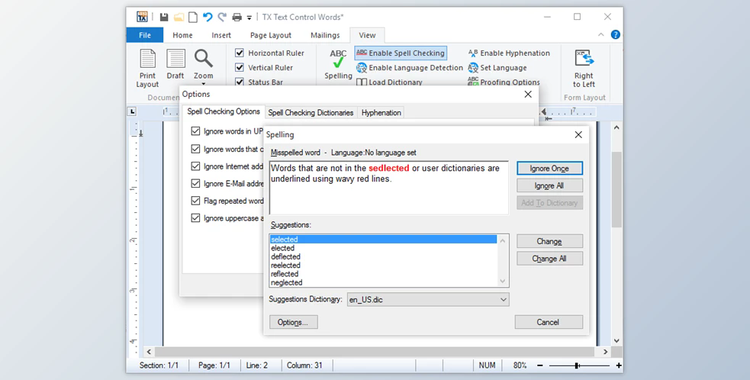Image resolution: width=750 pixels, height=380 pixels.
Task: Decrease zoom with minus button
Action: (x=540, y=366)
